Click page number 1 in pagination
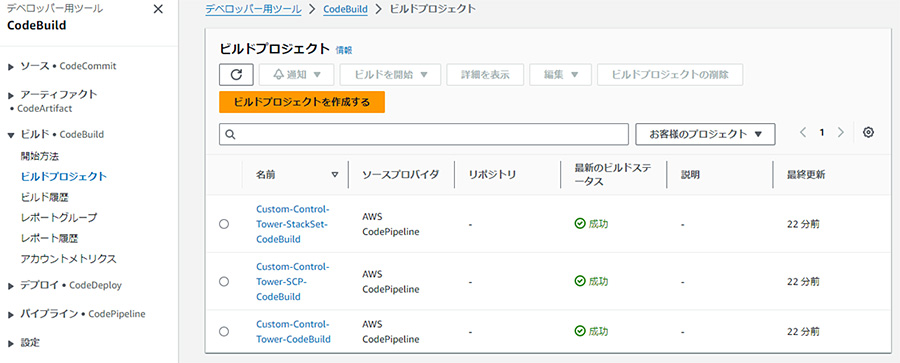Viewport: 900px width, 363px height. [x=822, y=133]
